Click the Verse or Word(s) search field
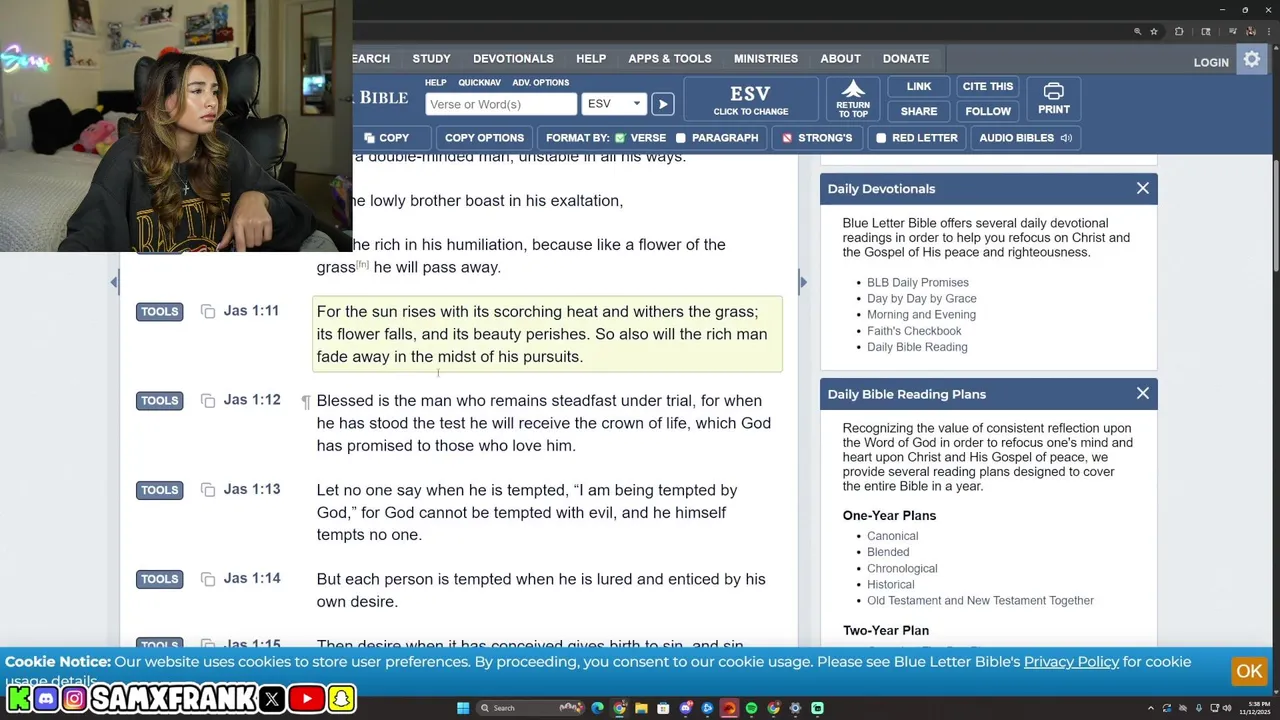This screenshot has height=720, width=1280. tap(501, 104)
